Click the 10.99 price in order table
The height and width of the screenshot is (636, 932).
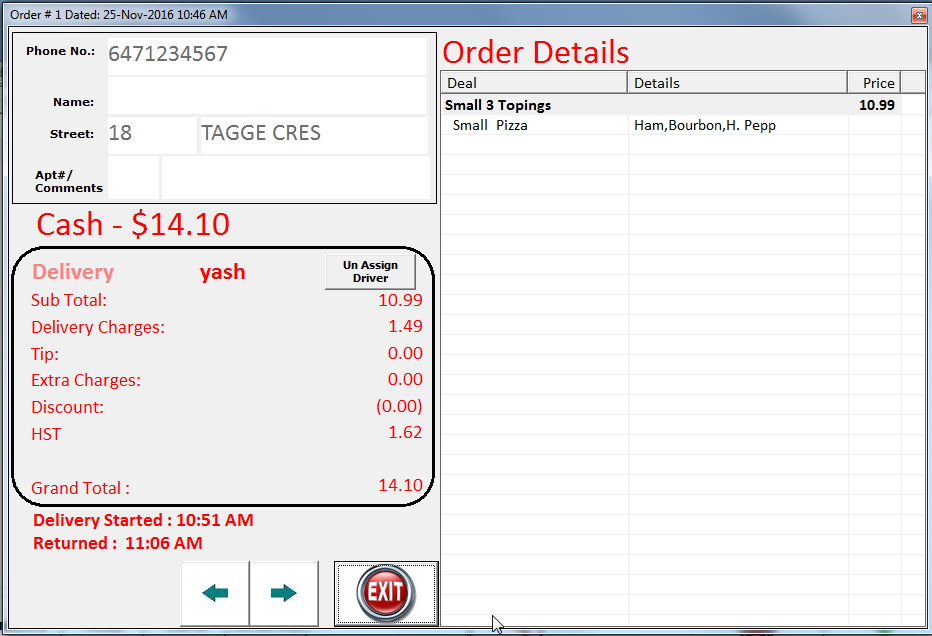pos(877,105)
